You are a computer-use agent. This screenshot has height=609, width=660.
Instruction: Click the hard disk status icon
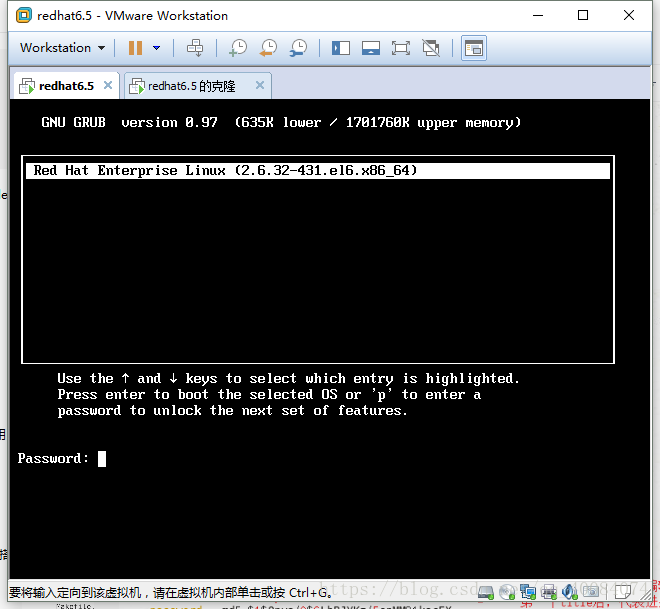[486, 593]
